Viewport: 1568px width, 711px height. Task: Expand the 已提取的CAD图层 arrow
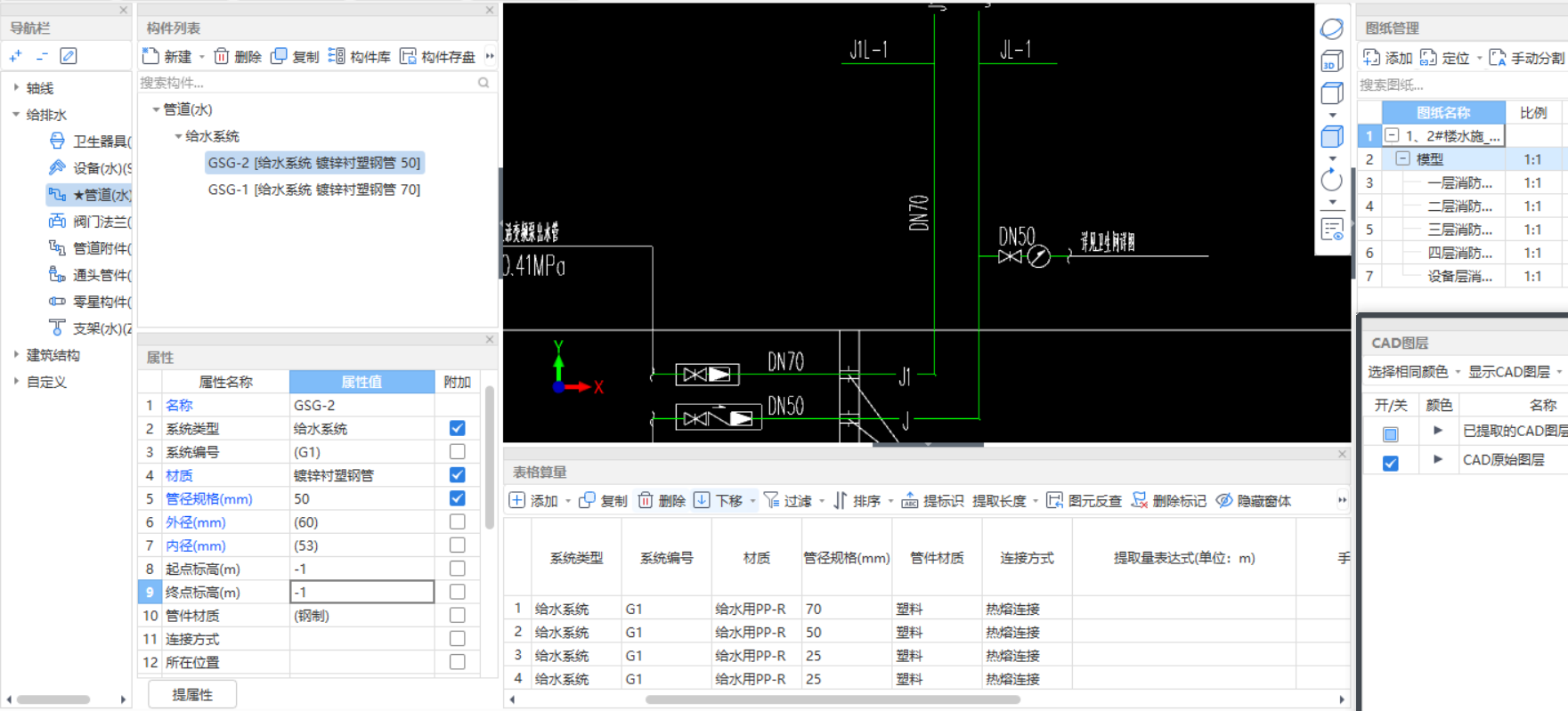coord(1437,431)
